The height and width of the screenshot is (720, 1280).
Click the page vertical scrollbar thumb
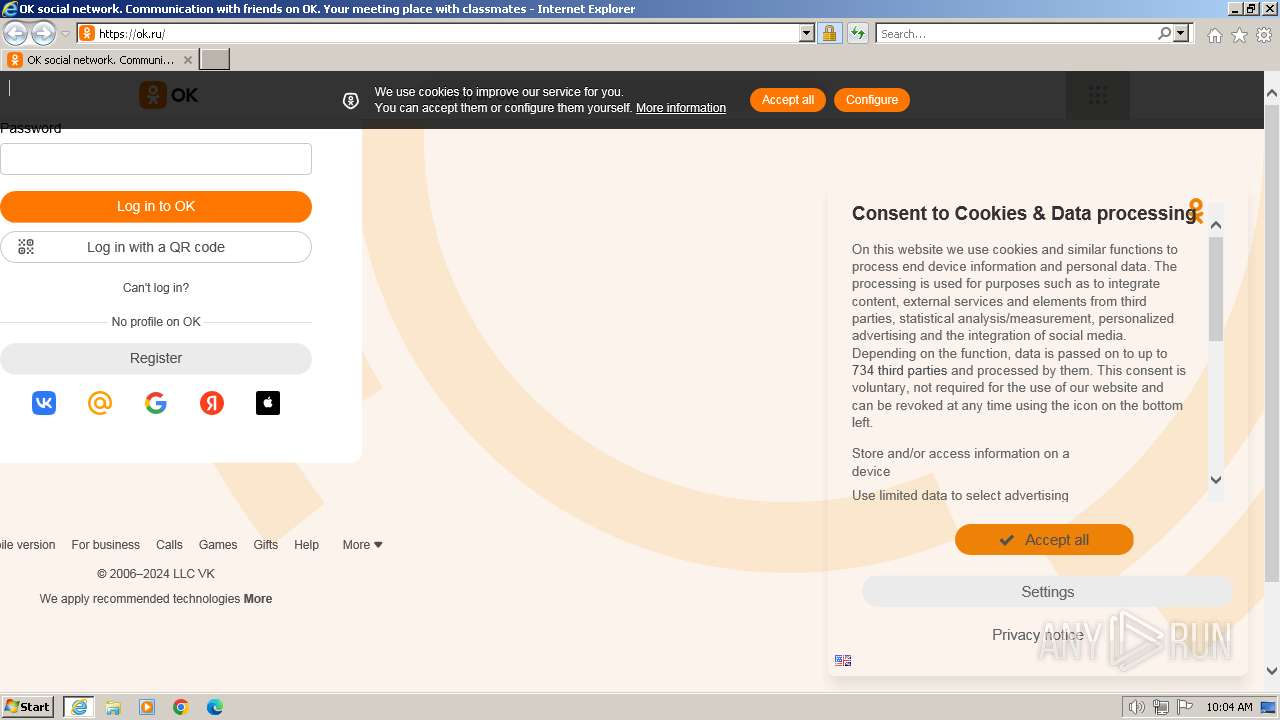1272,343
